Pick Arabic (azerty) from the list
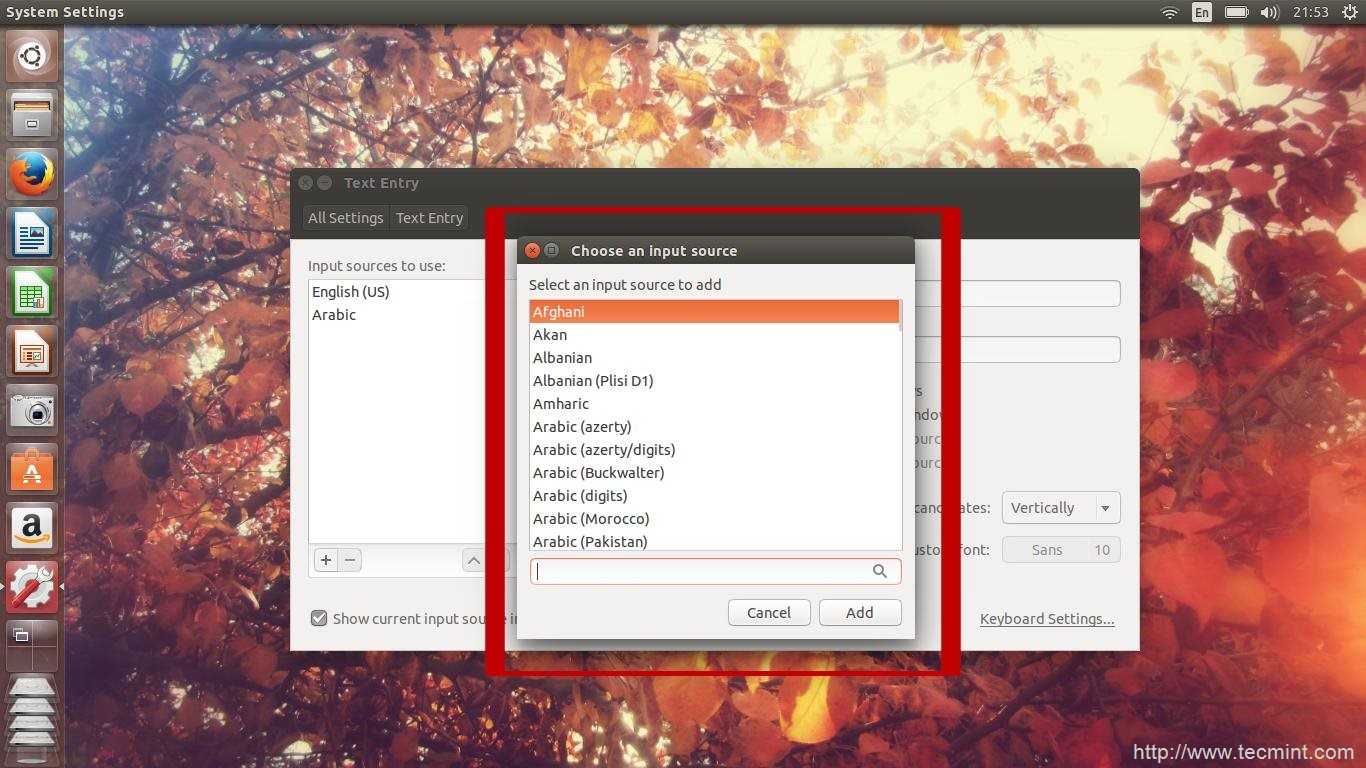Screen dimensions: 1366x768 (714, 427)
